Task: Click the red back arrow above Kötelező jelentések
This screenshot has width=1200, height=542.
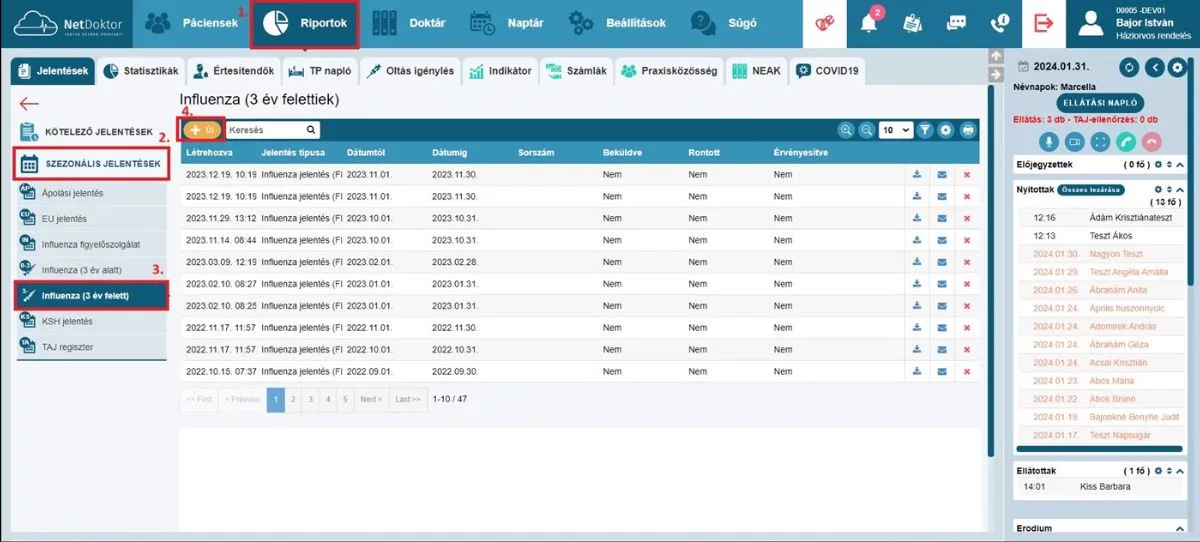Action: 29,103
